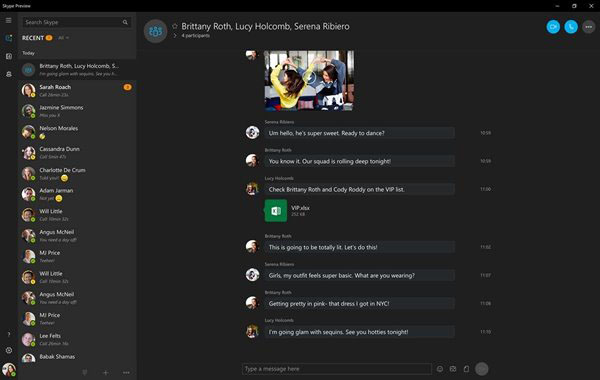Expand the 4 participants list
Image resolution: width=600 pixels, height=380 pixels.
pos(175,36)
